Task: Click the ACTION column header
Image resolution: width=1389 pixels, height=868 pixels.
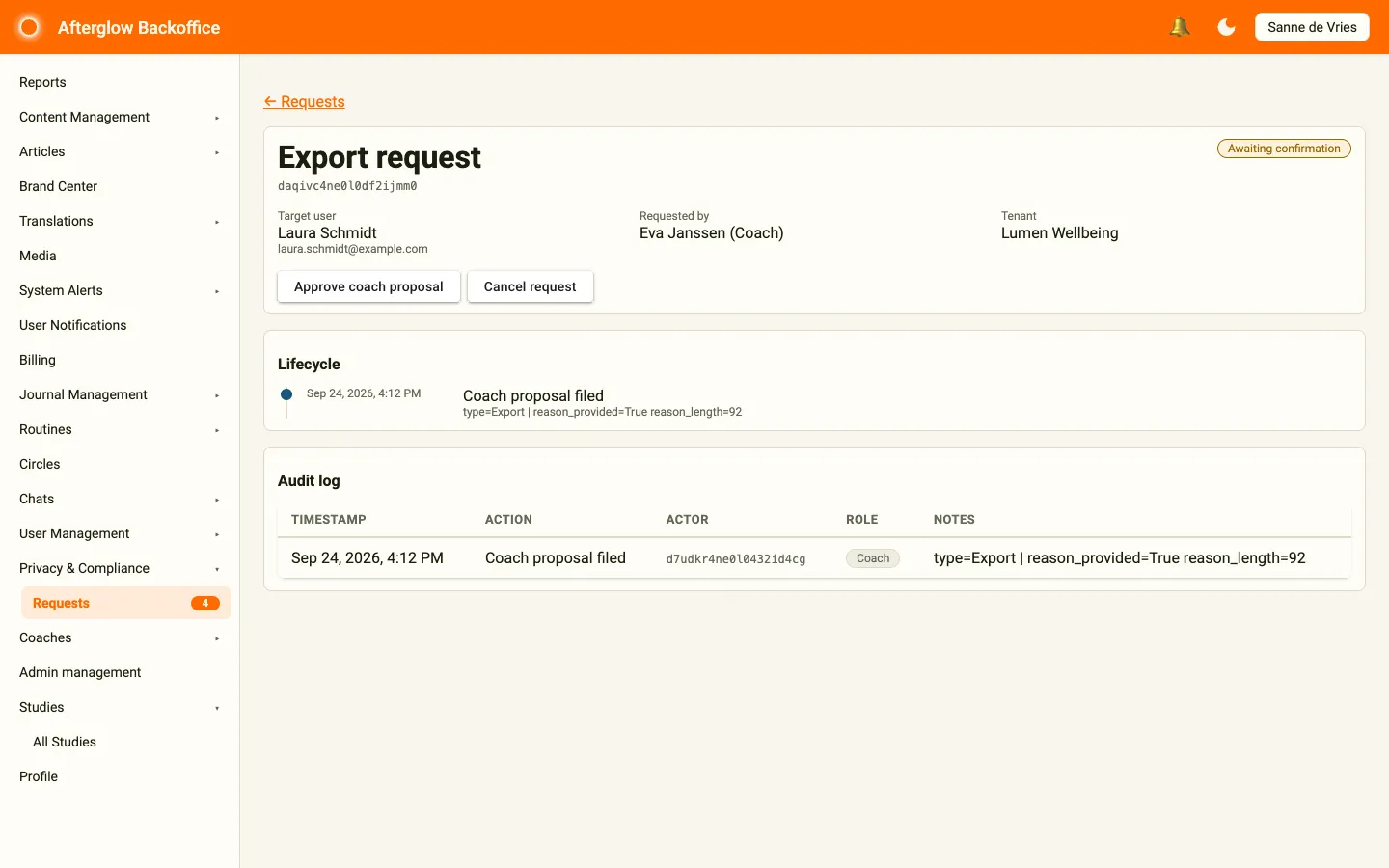Action: tap(508, 519)
